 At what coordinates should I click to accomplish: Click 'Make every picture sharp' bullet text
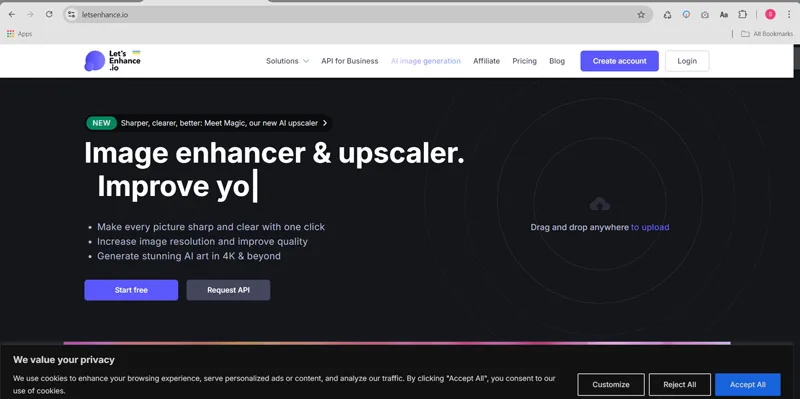211,227
